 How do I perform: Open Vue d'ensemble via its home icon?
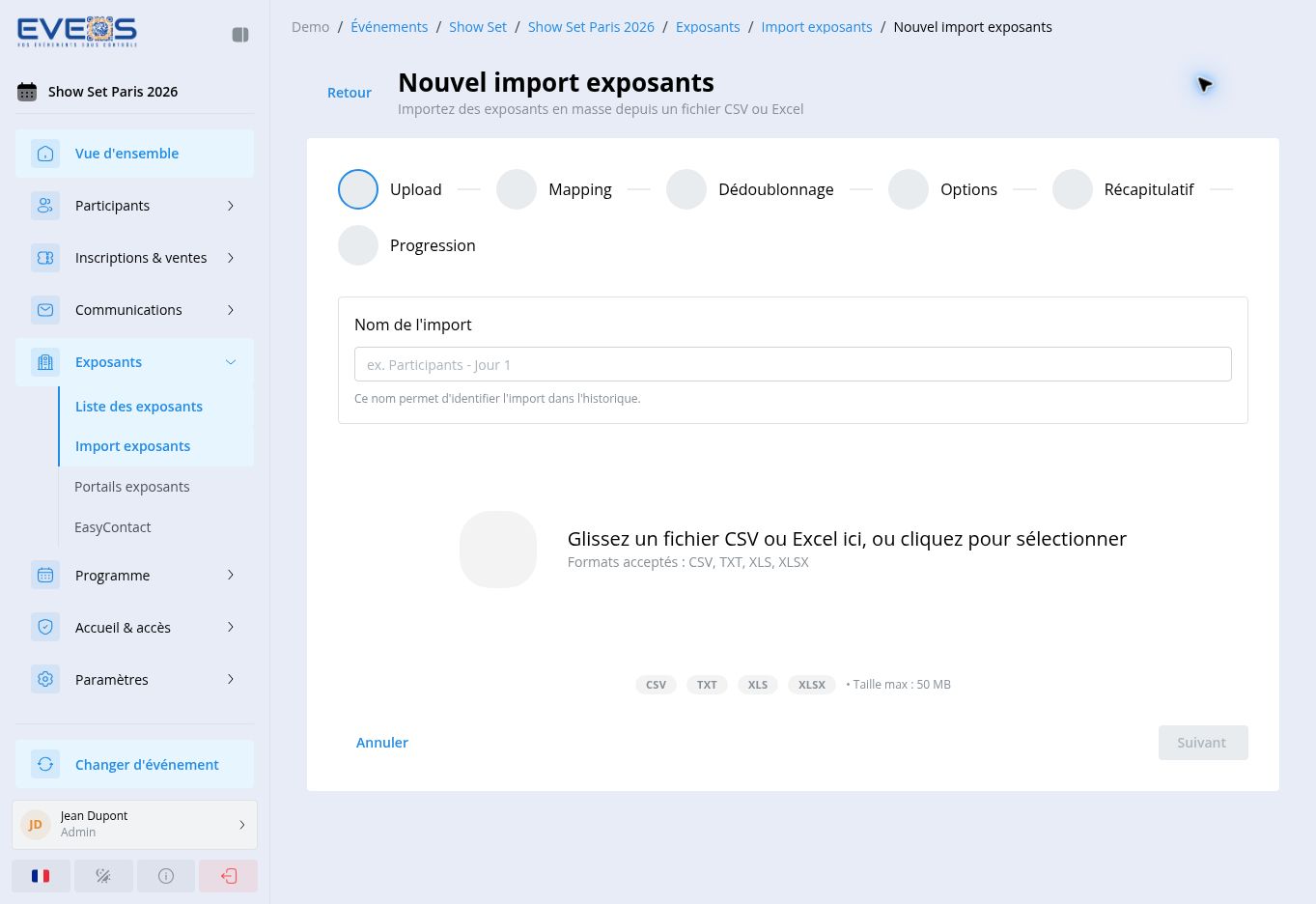(x=45, y=154)
